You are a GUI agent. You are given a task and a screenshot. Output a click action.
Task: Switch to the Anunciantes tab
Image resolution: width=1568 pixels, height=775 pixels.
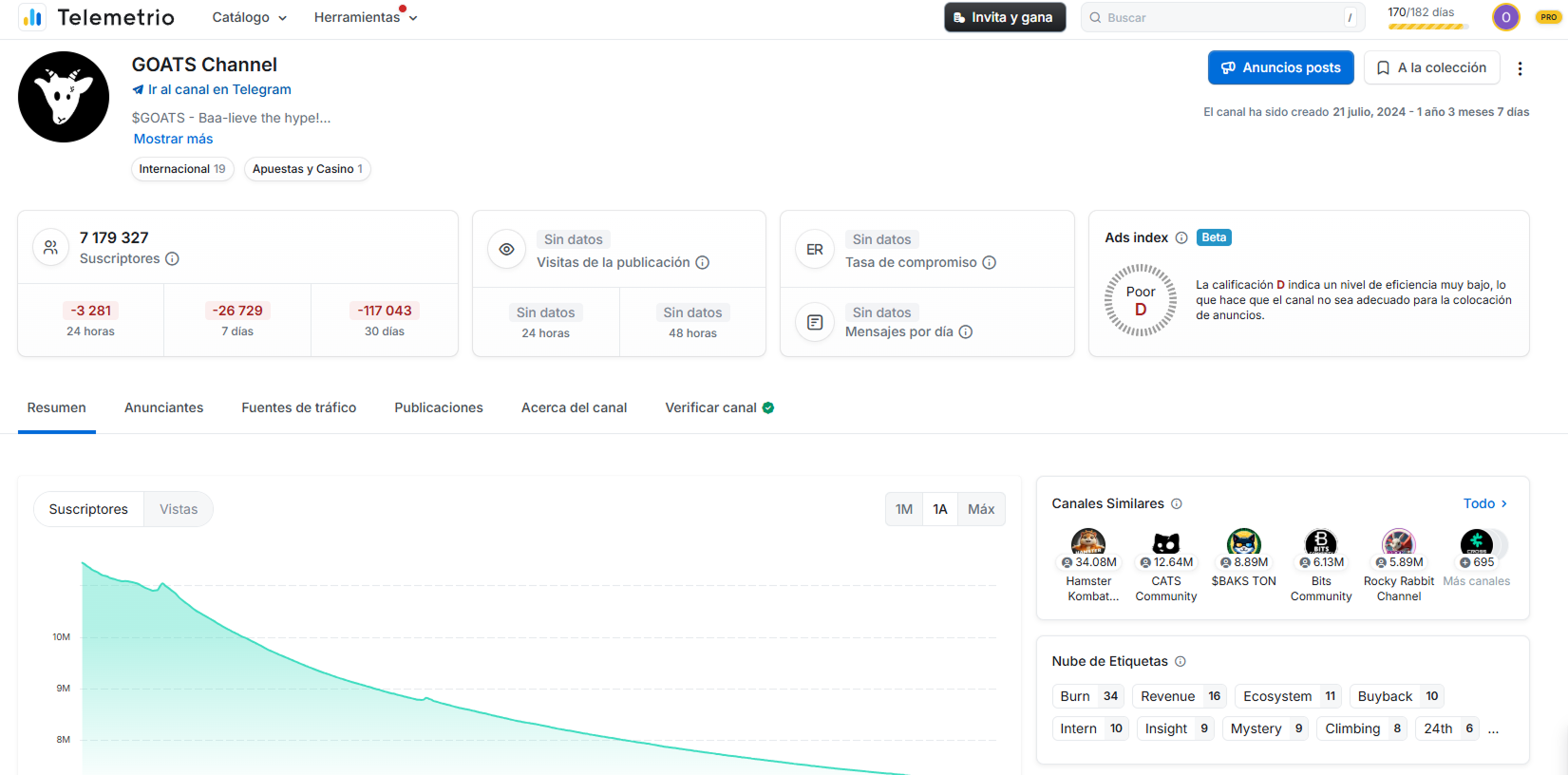point(163,407)
